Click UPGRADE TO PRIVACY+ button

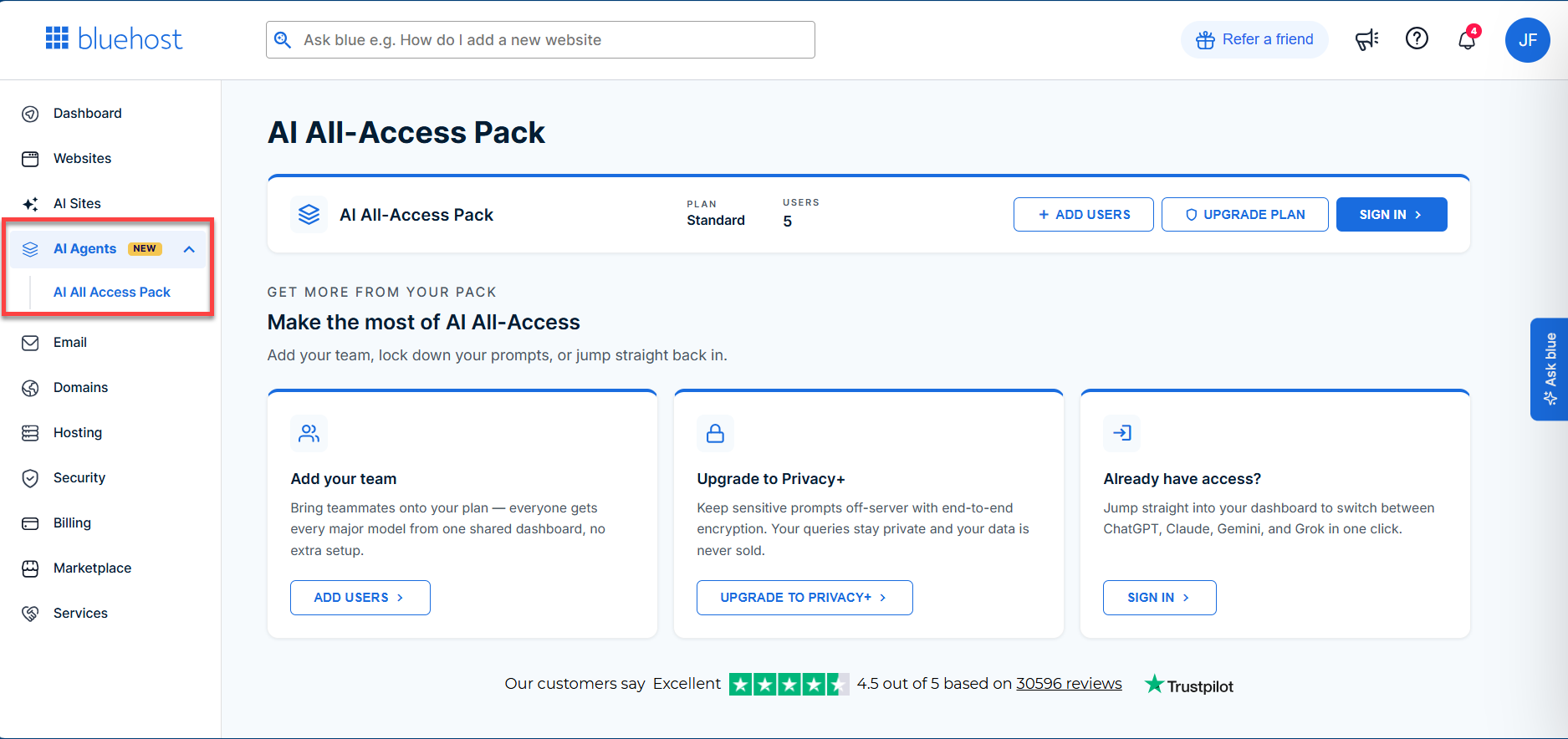(804, 598)
